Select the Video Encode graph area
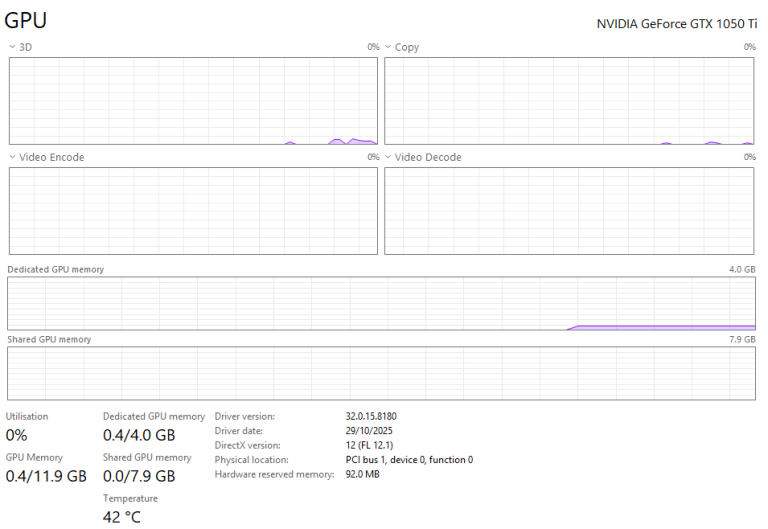This screenshot has height=529, width=768. pos(193,210)
